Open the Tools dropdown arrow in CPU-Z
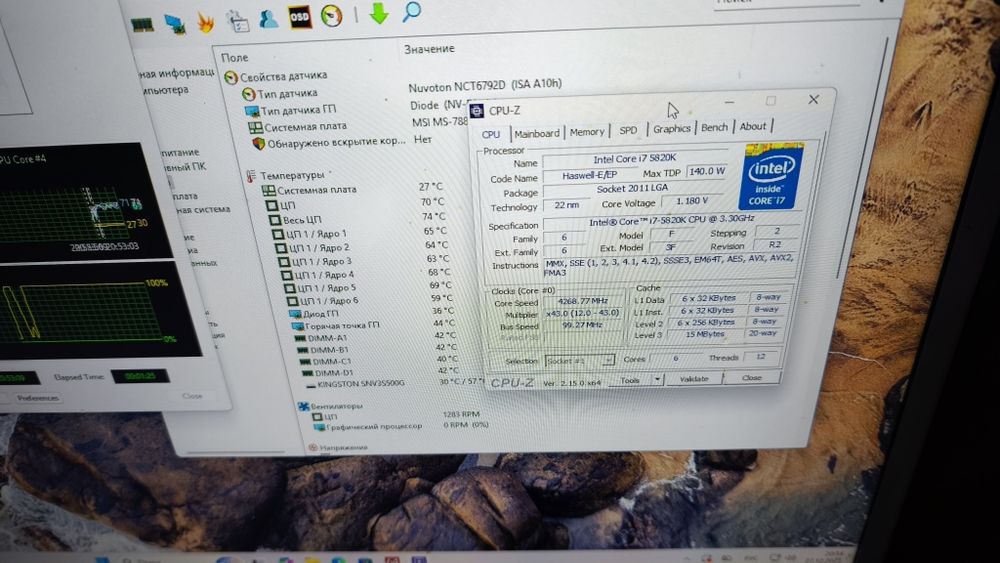Image resolution: width=1000 pixels, height=563 pixels. (x=657, y=379)
